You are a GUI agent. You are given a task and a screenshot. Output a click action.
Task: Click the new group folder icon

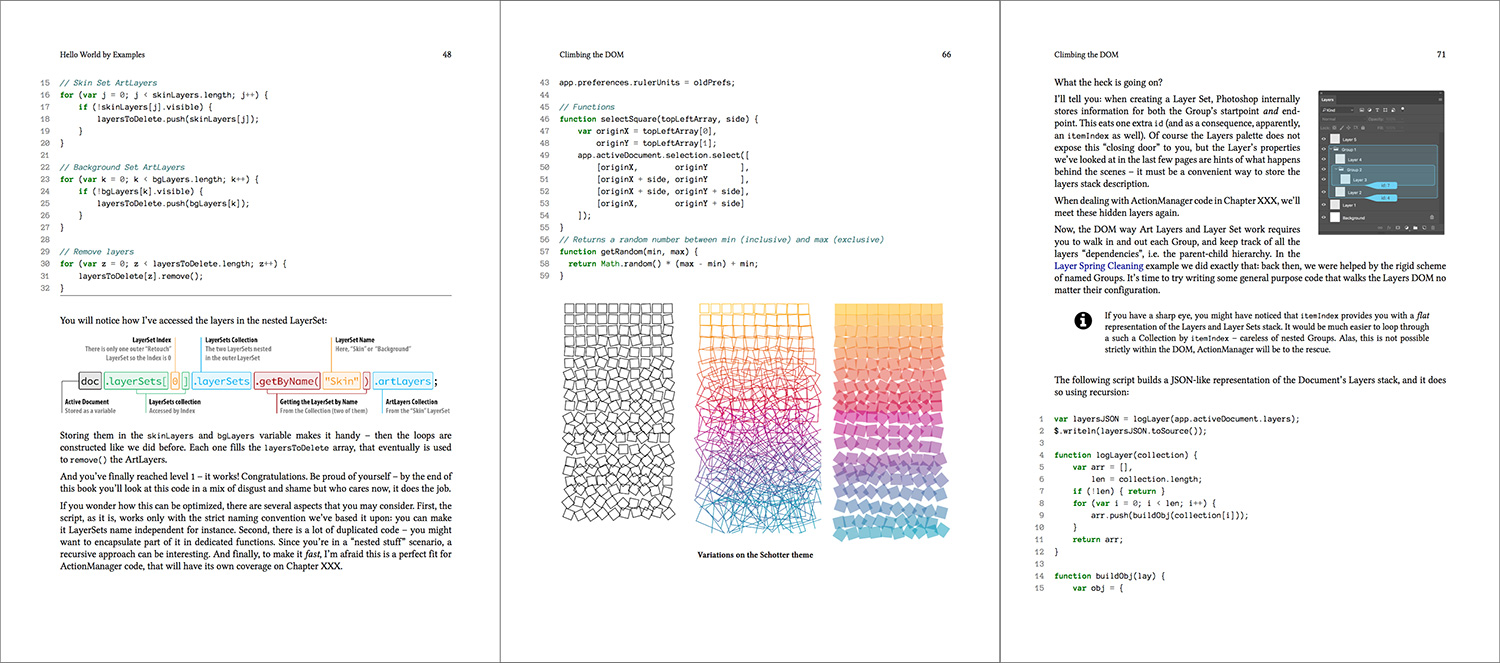pyautogui.click(x=1415, y=227)
